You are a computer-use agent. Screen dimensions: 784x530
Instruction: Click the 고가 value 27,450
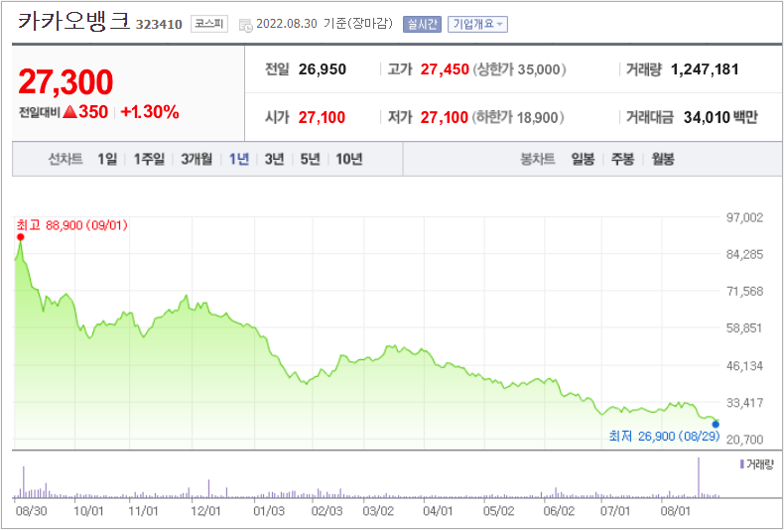tap(444, 69)
